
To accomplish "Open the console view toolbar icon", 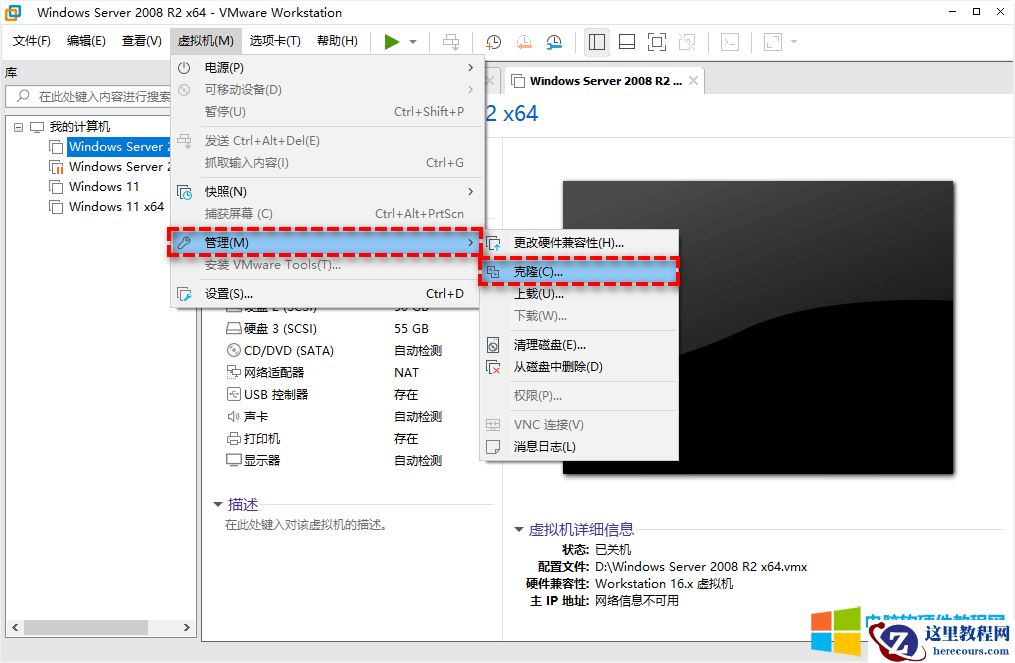I will [x=730, y=42].
